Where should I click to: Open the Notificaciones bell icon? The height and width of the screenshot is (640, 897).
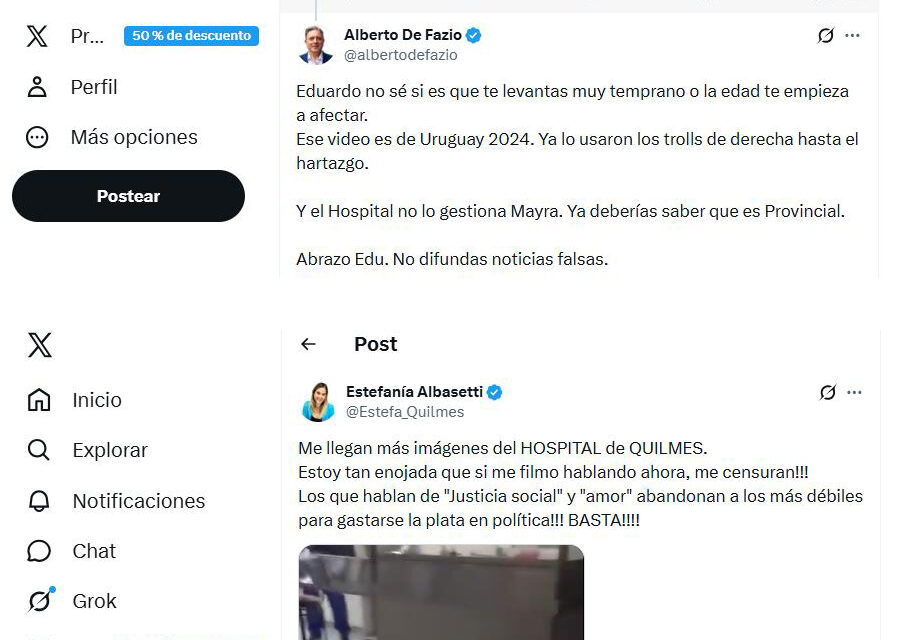click(39, 500)
